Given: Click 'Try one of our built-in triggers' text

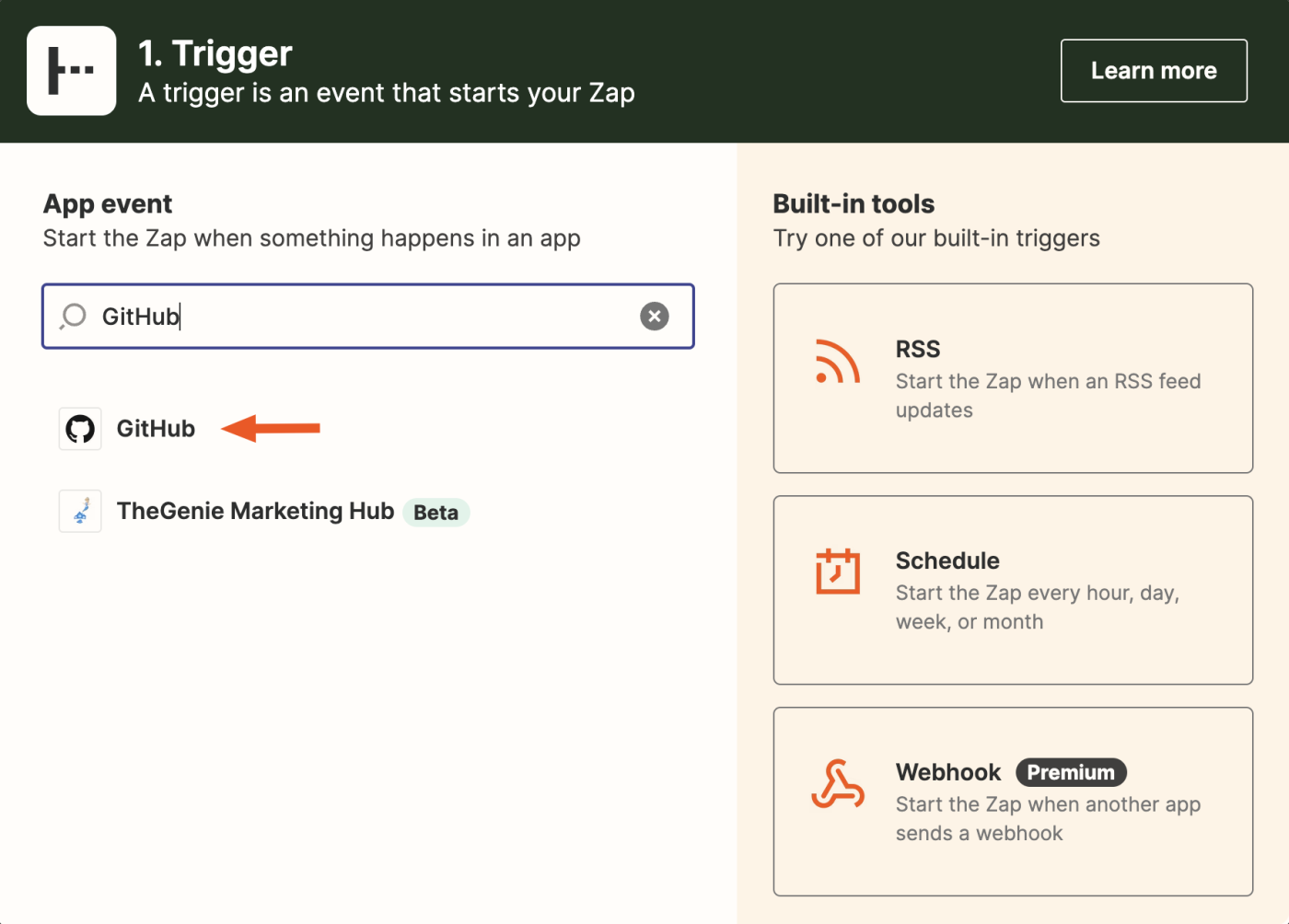Looking at the screenshot, I should coord(936,238).
